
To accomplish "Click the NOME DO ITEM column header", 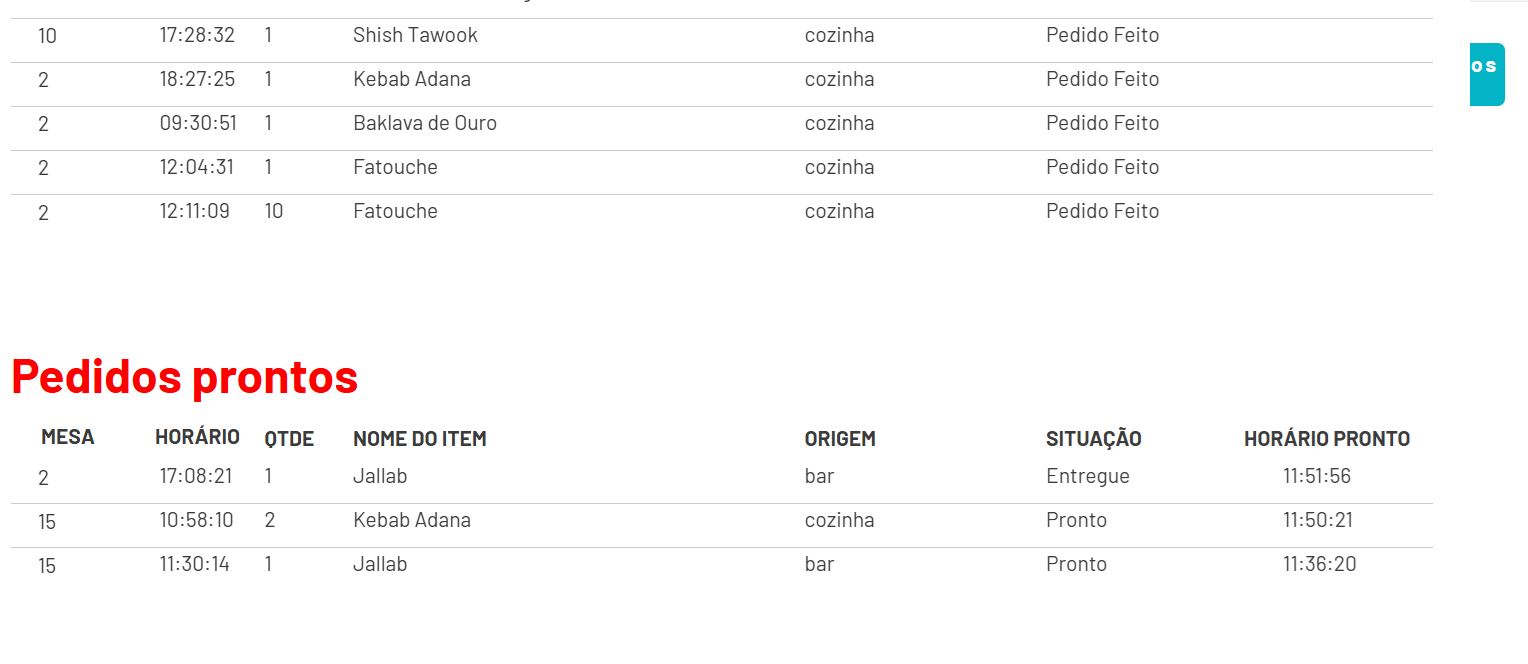I will pyautogui.click(x=419, y=439).
